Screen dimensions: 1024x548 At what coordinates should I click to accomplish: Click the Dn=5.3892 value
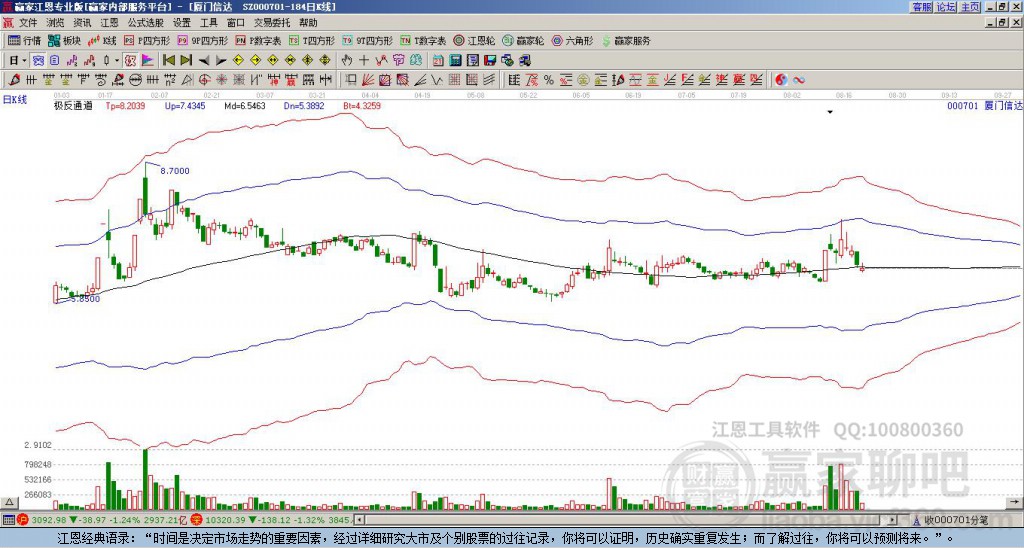click(304, 106)
